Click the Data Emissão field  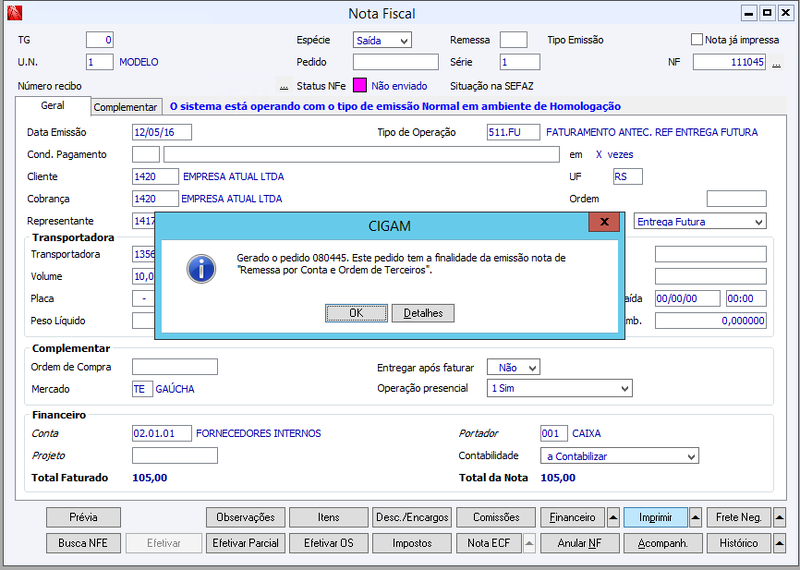[x=162, y=132]
